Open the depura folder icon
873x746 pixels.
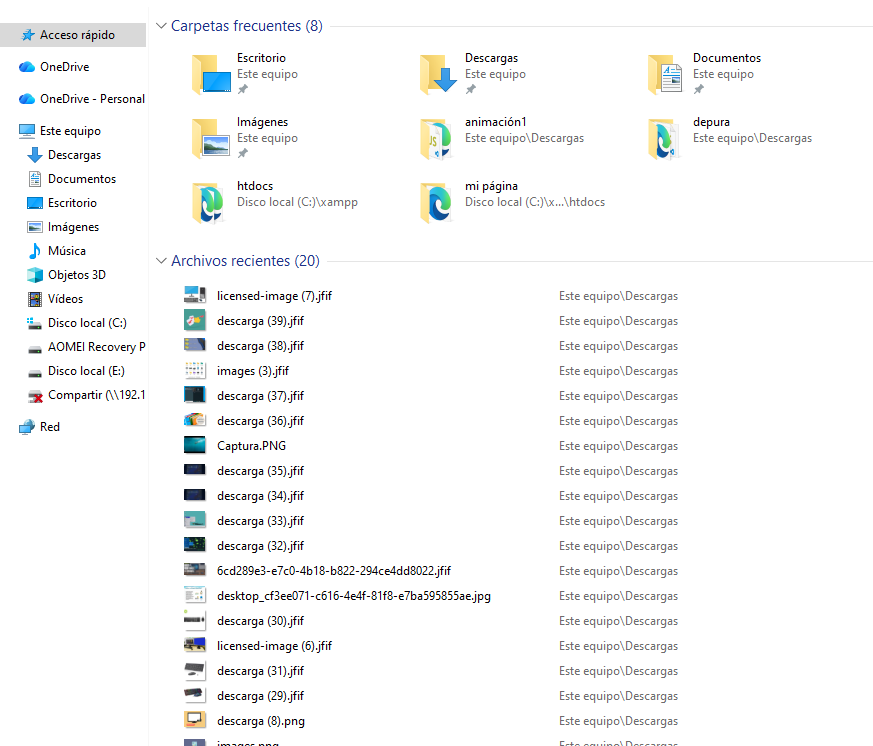[x=666, y=139]
